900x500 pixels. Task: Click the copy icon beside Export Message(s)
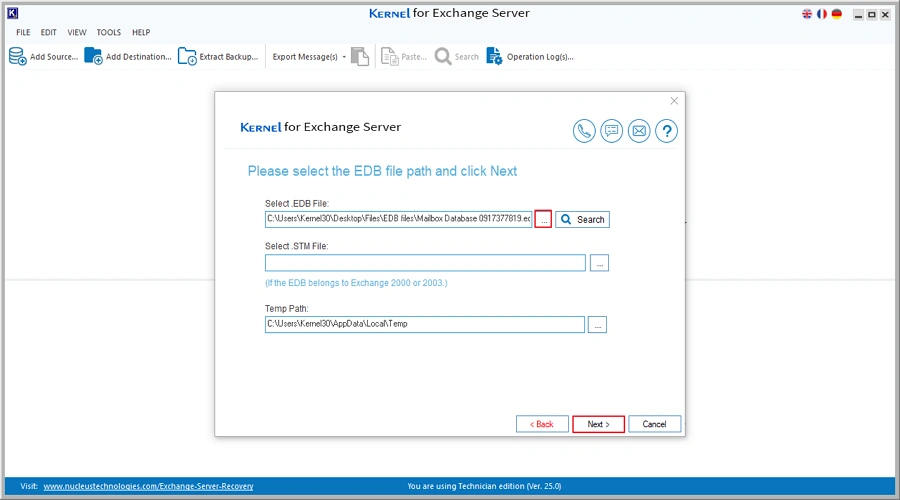tap(360, 56)
